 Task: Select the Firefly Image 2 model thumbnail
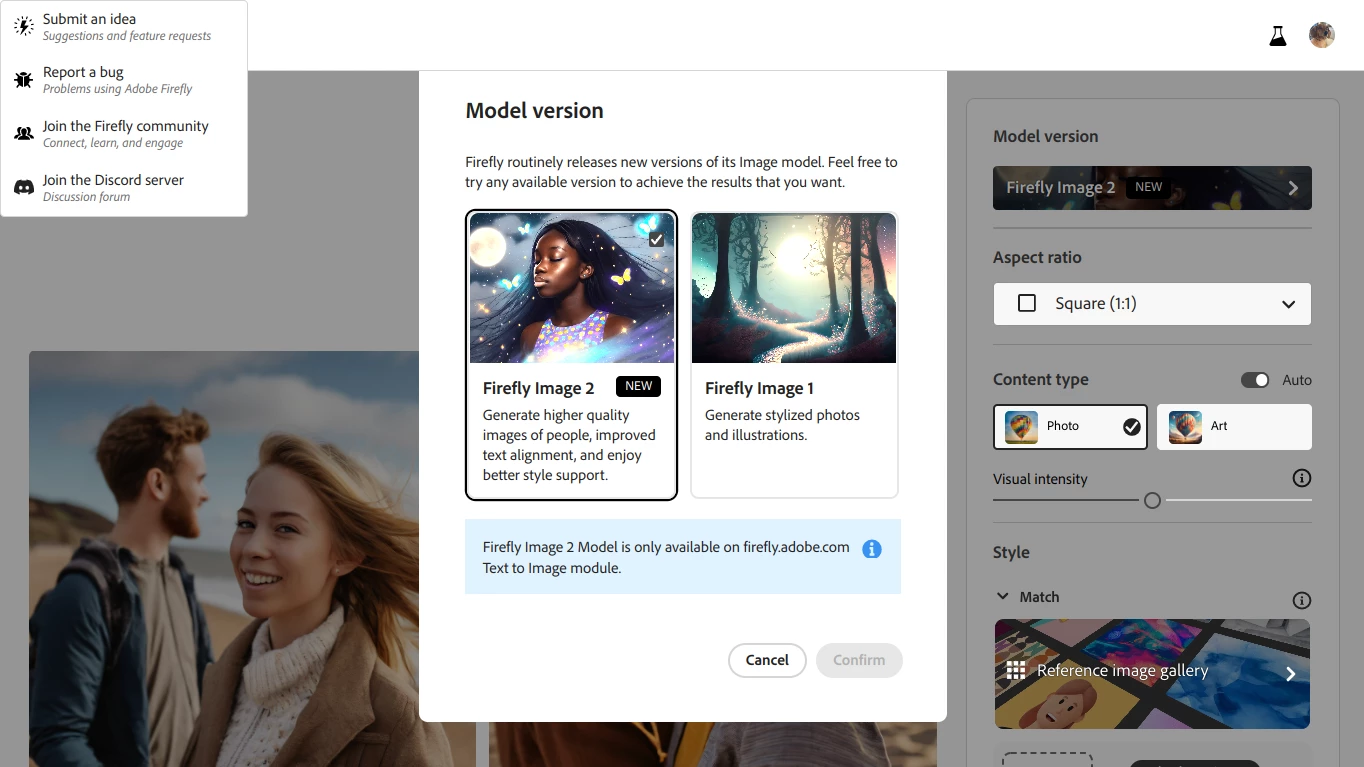(572, 288)
